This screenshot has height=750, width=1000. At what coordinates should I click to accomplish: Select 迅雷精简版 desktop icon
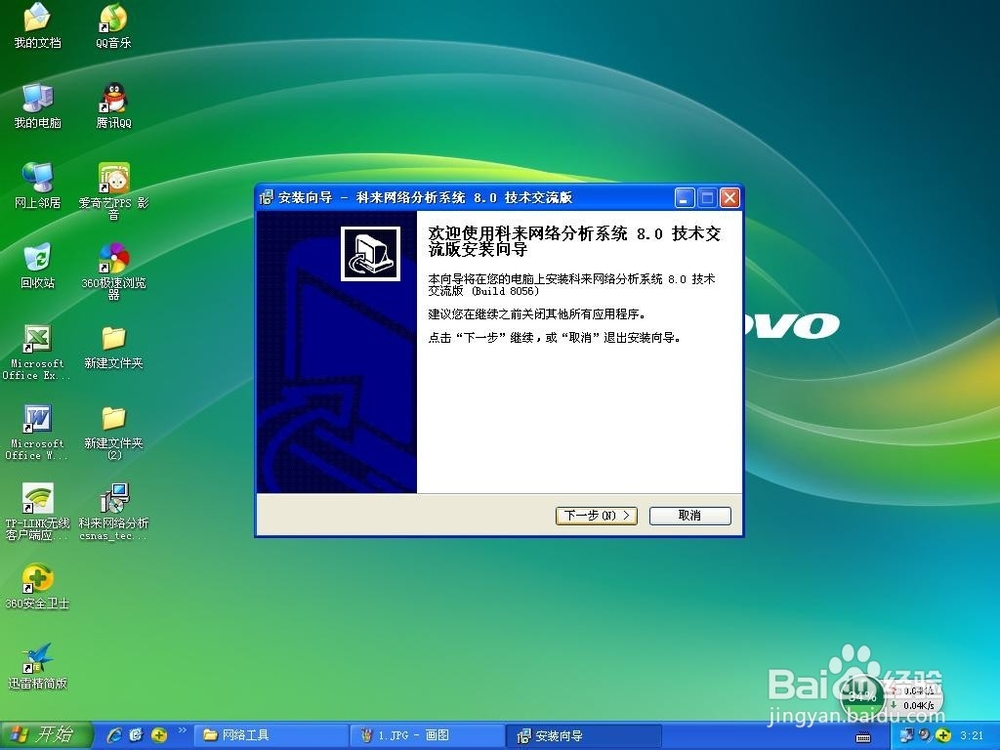[x=37, y=666]
